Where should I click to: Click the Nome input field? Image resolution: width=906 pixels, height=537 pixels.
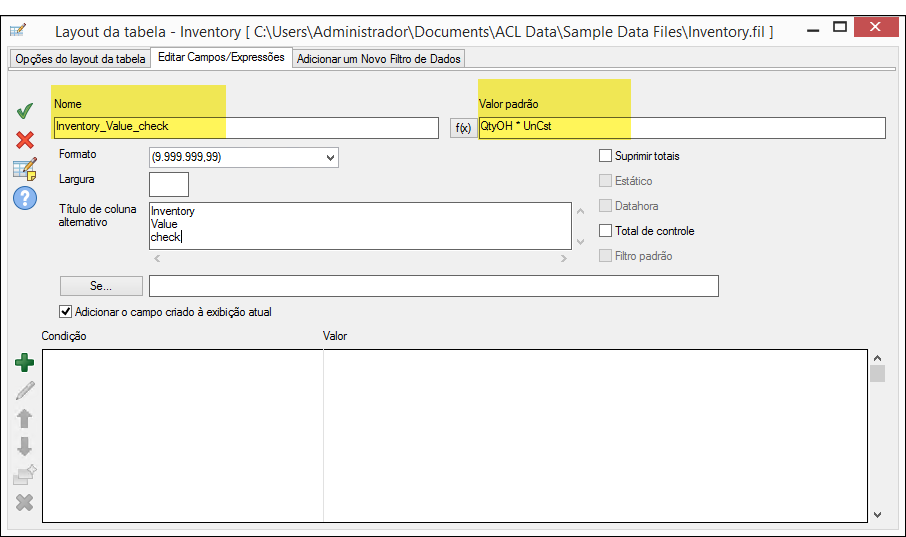point(245,128)
